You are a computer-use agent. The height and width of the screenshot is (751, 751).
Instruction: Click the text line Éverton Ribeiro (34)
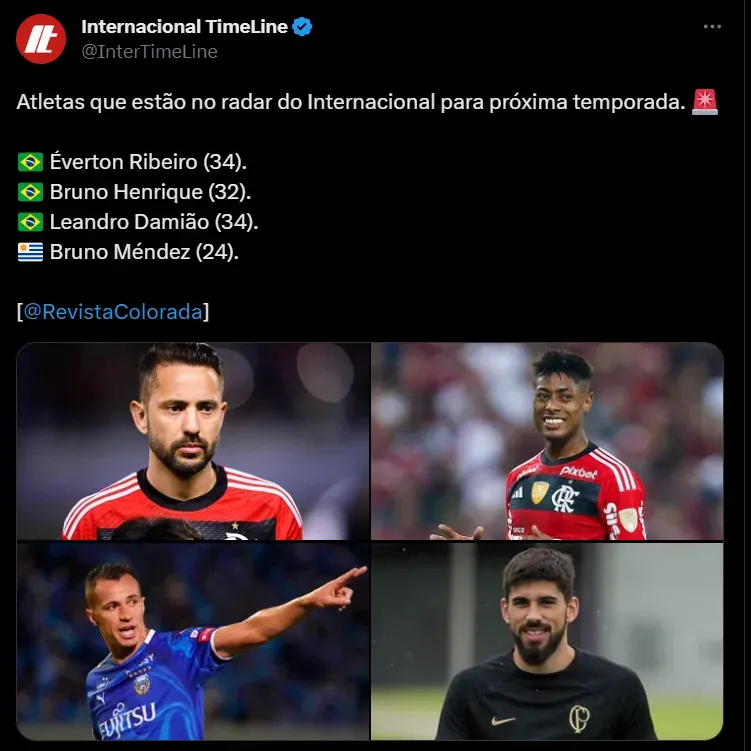[148, 162]
